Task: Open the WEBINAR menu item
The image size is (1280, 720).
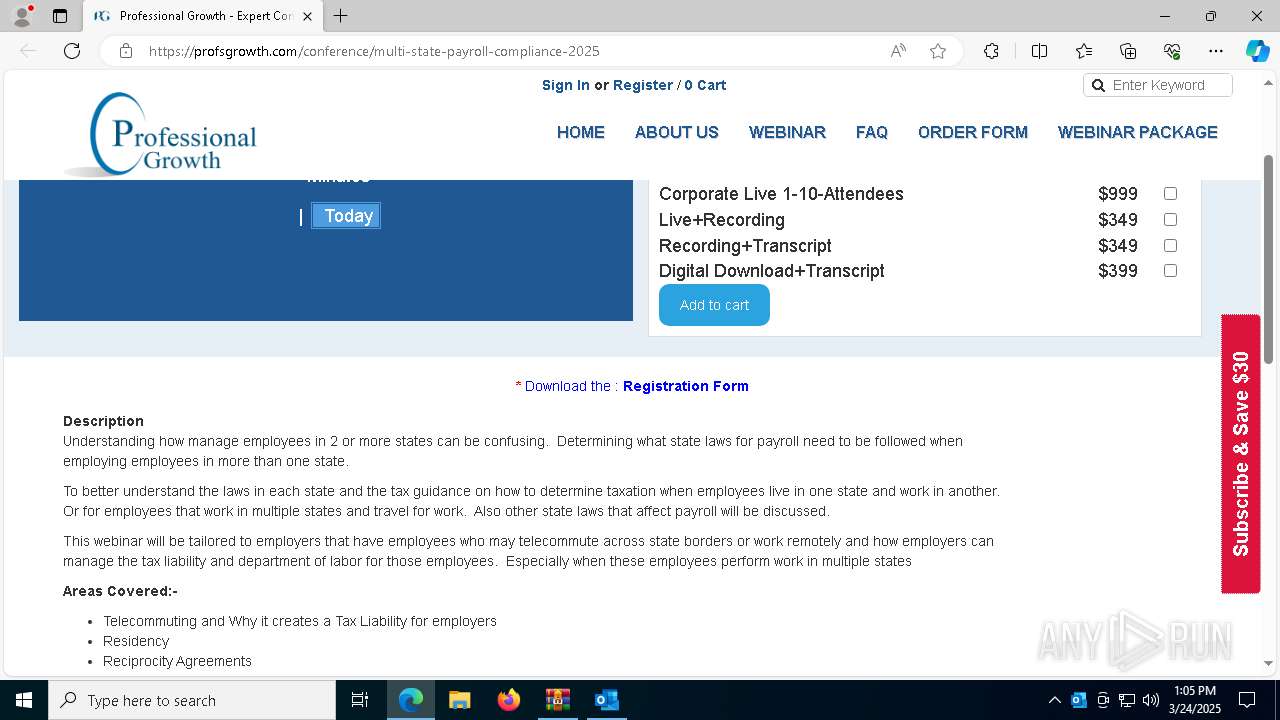Action: [x=787, y=132]
